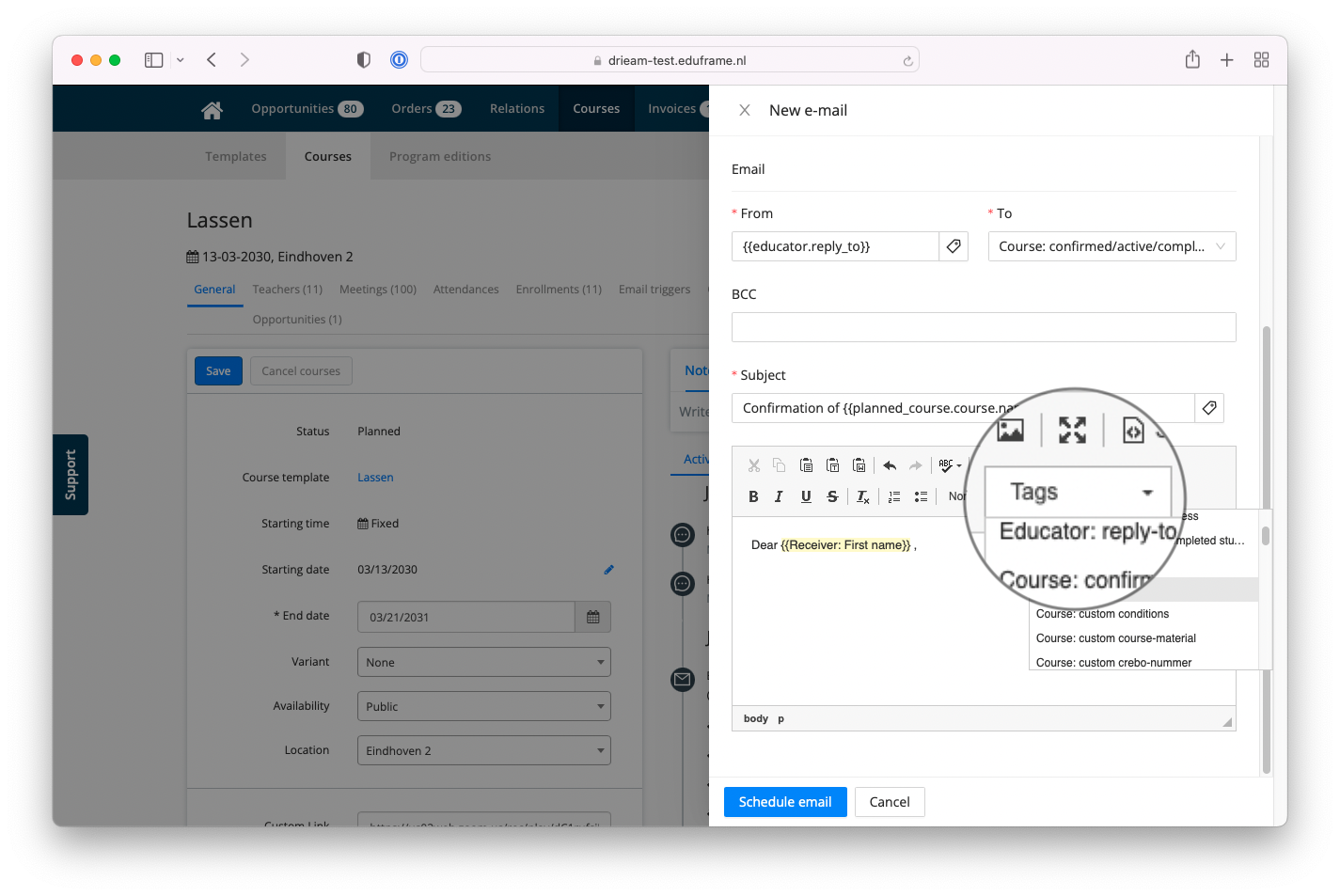Open Relations in the top navigation
This screenshot has height=896, width=1340.
516,108
